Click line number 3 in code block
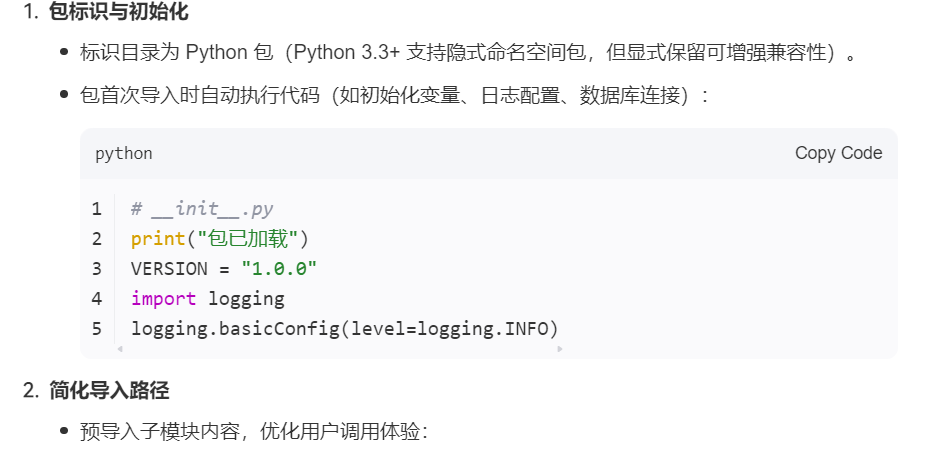Image resolution: width=939 pixels, height=452 pixels. [x=96, y=269]
